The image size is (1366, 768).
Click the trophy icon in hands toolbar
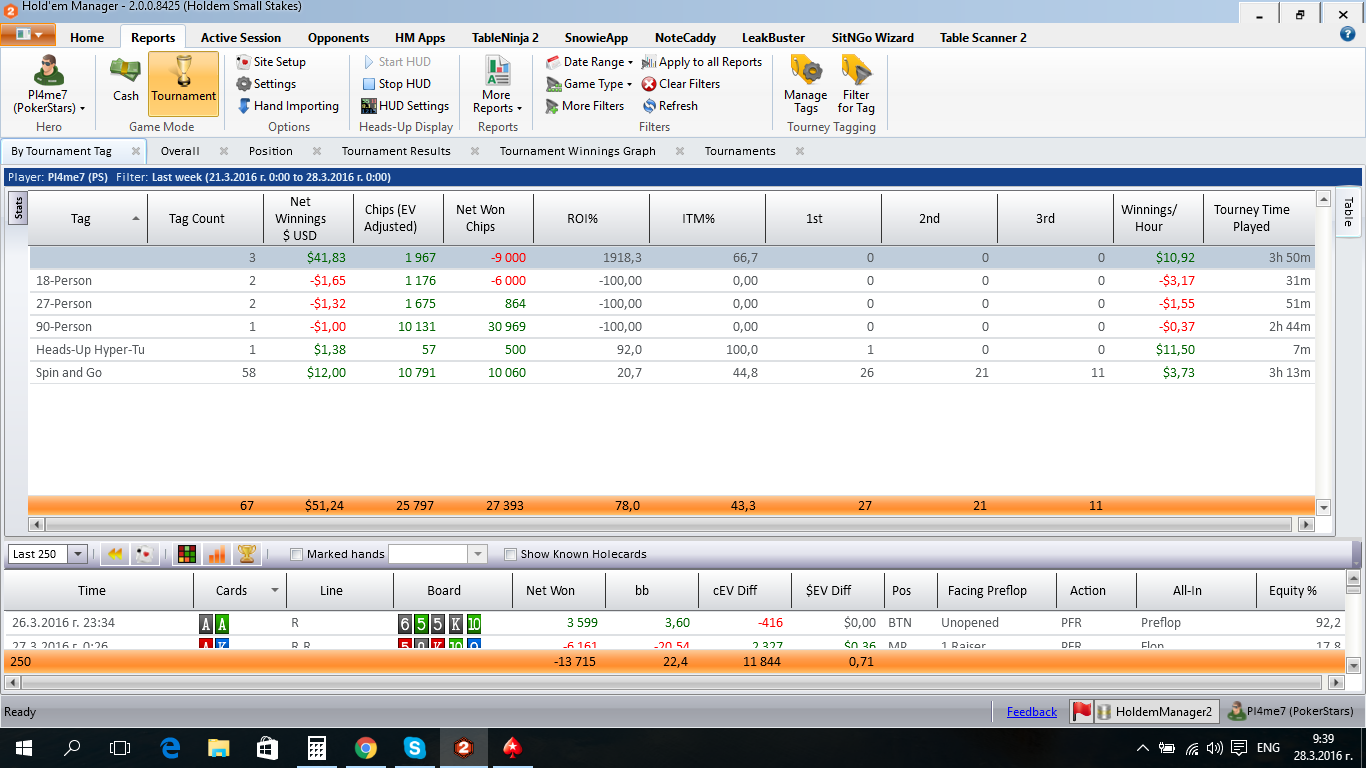pyautogui.click(x=246, y=554)
